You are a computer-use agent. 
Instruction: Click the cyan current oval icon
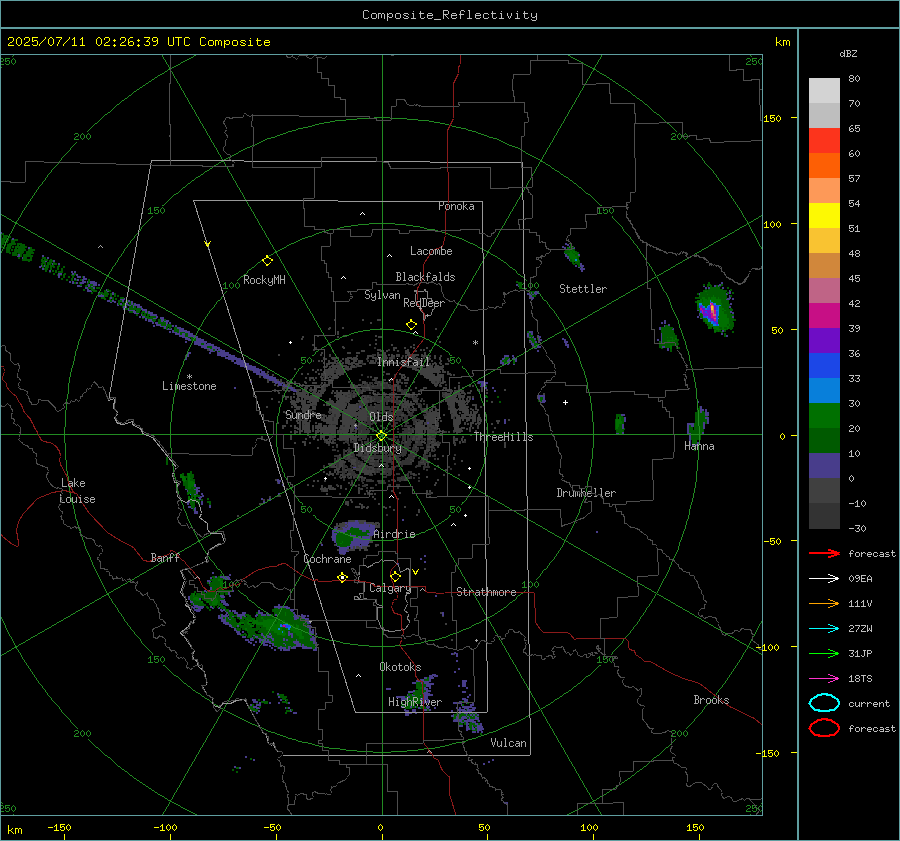[824, 703]
